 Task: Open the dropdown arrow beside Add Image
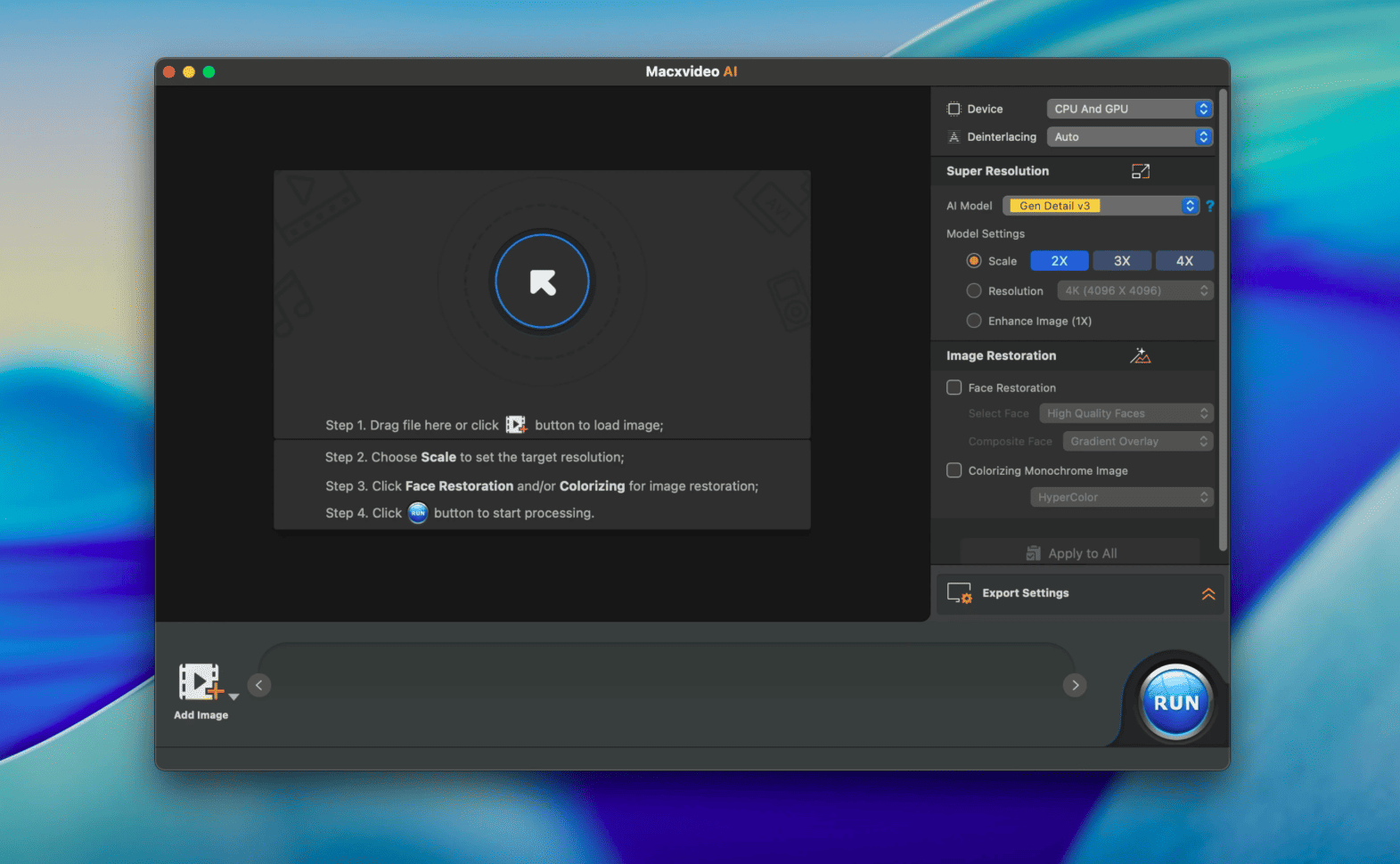pos(233,697)
